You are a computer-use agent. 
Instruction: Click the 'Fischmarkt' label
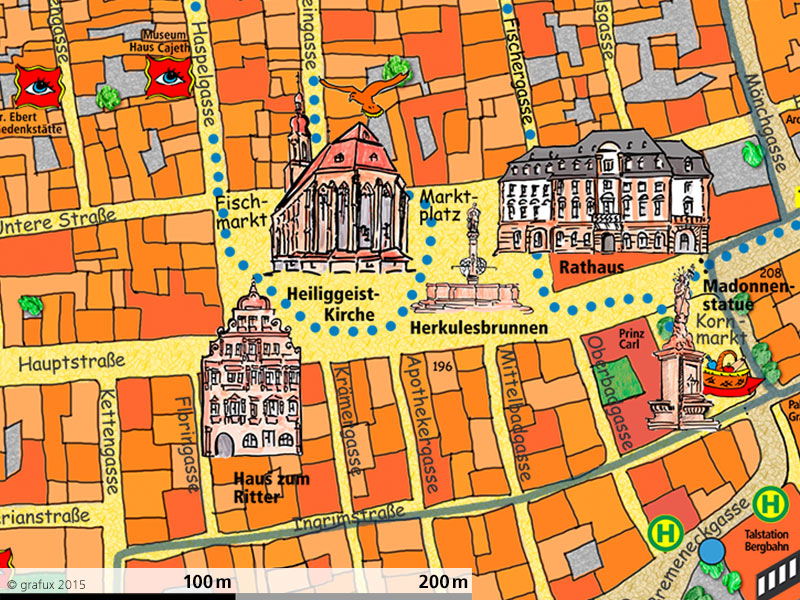pos(241,211)
